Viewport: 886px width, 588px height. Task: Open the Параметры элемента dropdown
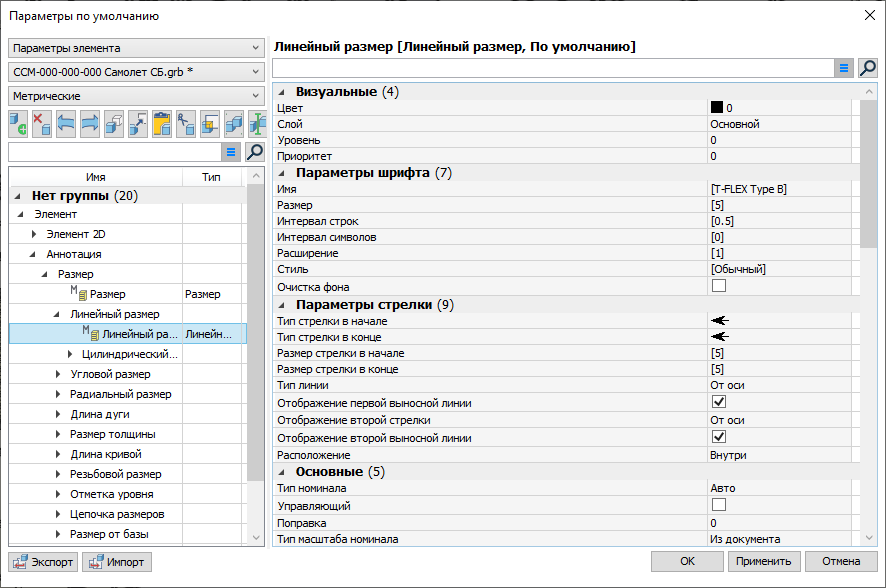[135, 48]
